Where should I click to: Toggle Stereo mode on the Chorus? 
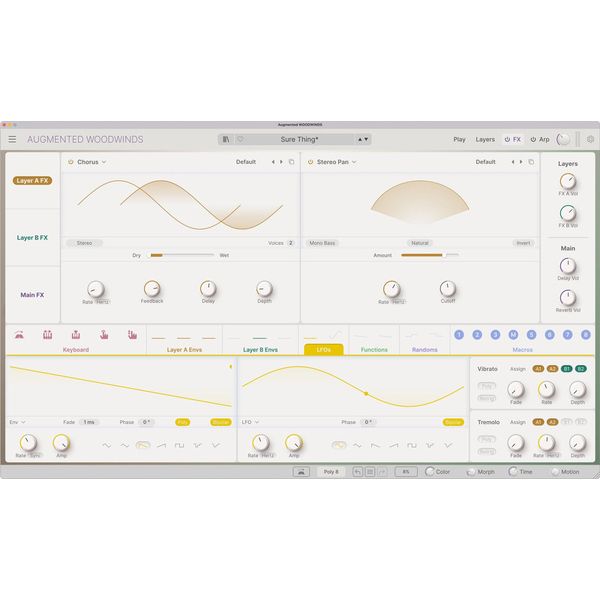[x=84, y=243]
